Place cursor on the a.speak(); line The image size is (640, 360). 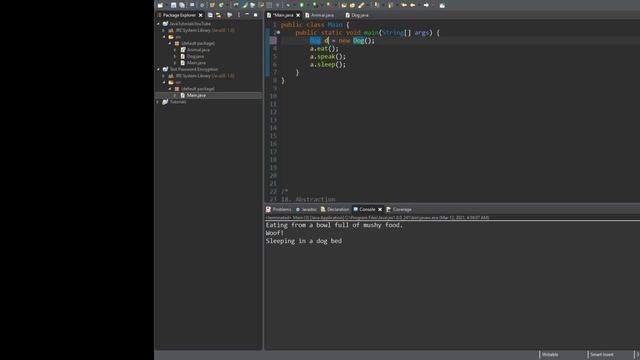328,56
